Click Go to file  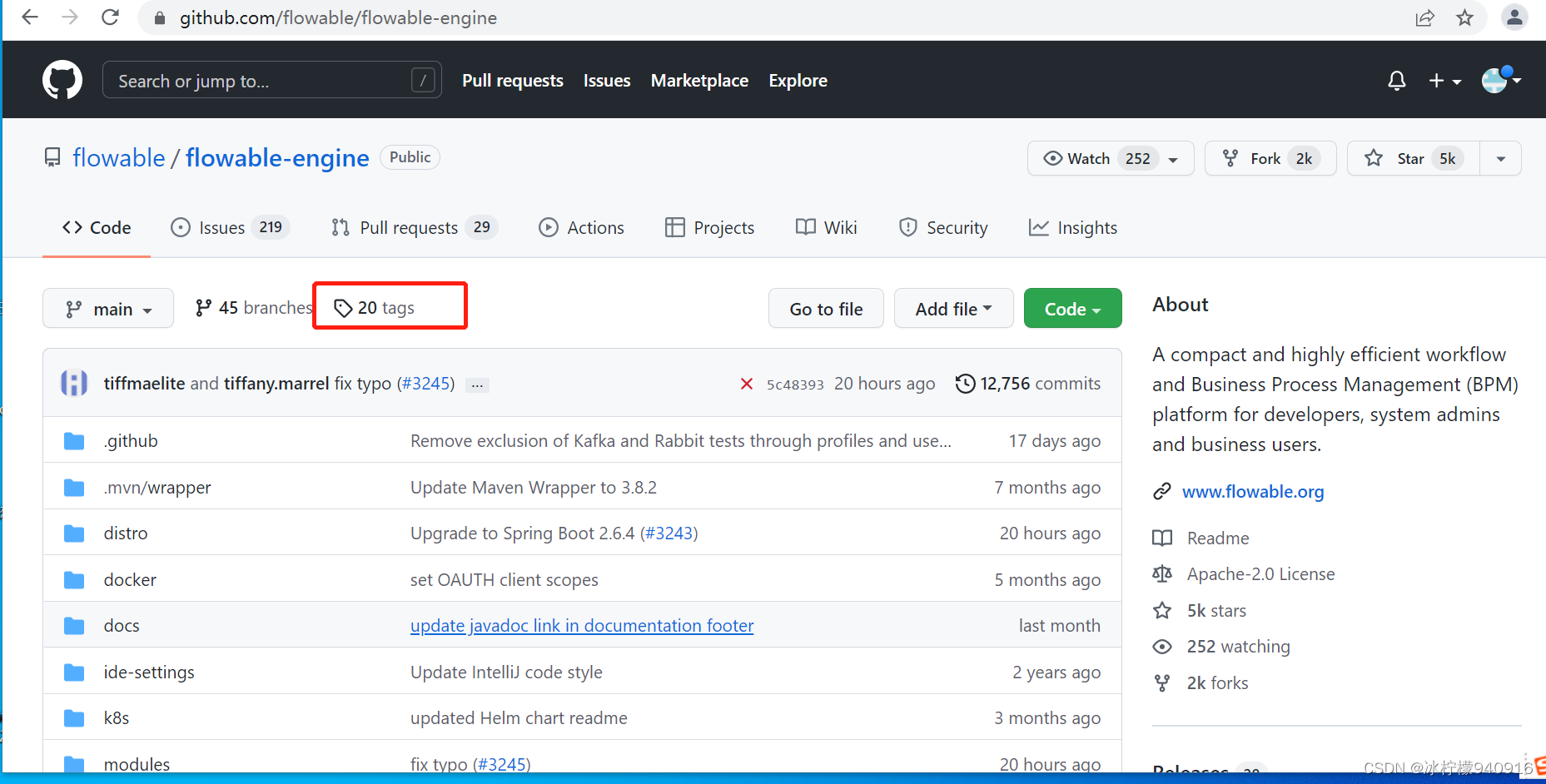tap(826, 309)
